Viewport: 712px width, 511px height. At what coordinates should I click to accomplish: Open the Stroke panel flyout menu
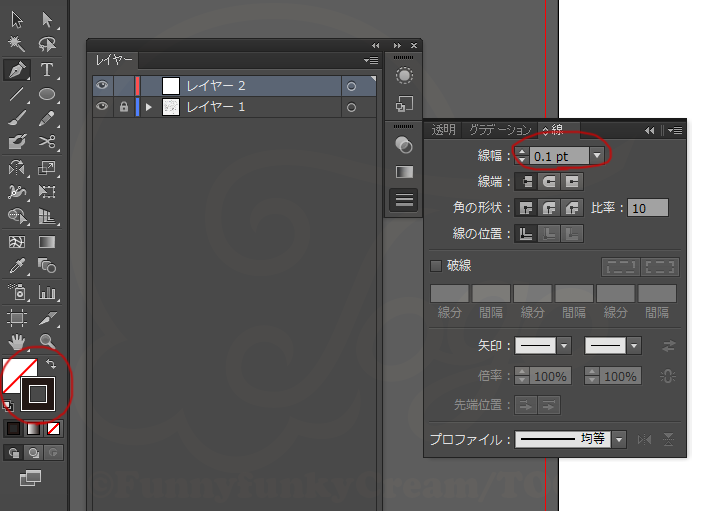click(x=675, y=130)
